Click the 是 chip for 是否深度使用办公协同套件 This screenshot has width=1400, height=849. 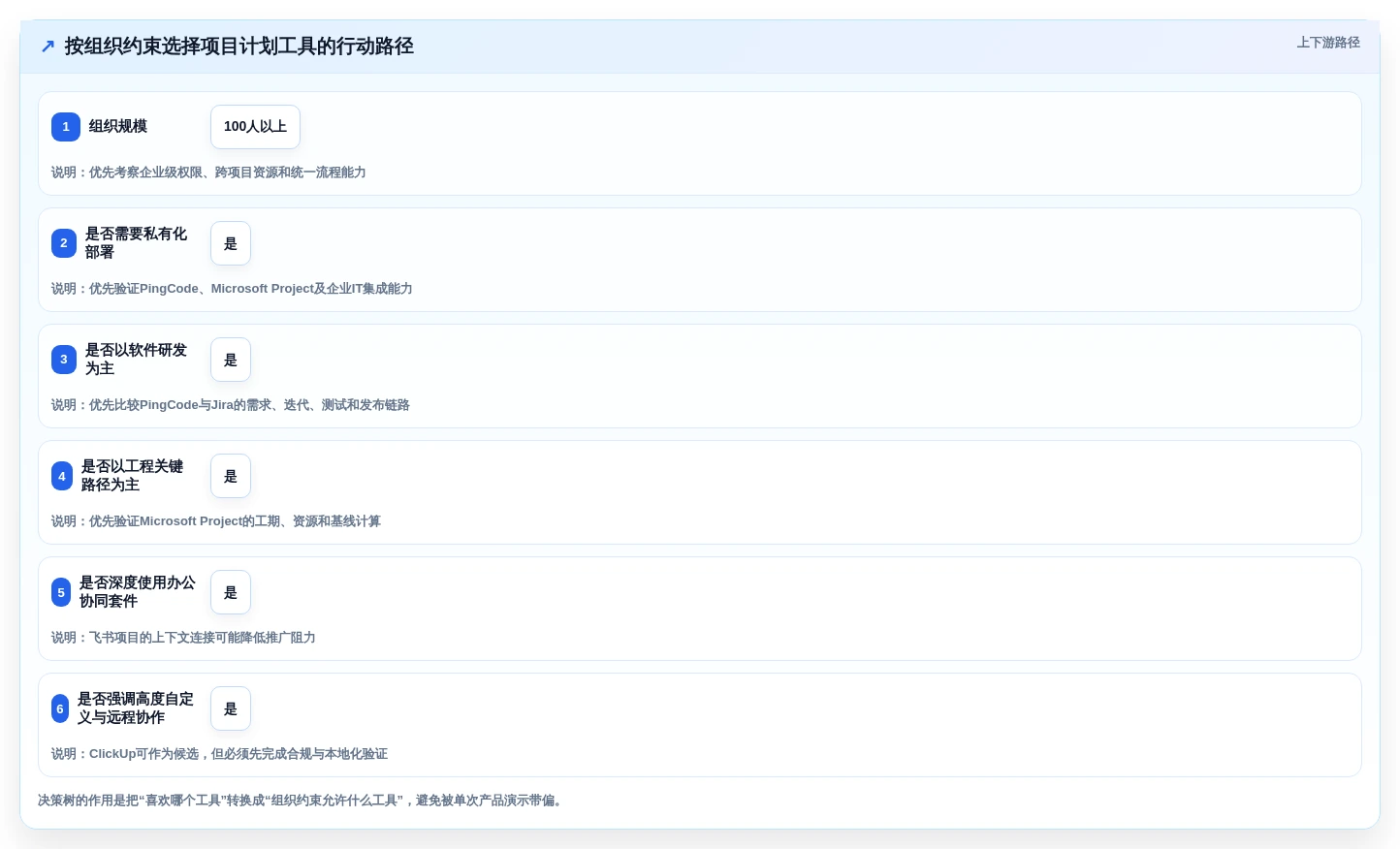point(231,592)
